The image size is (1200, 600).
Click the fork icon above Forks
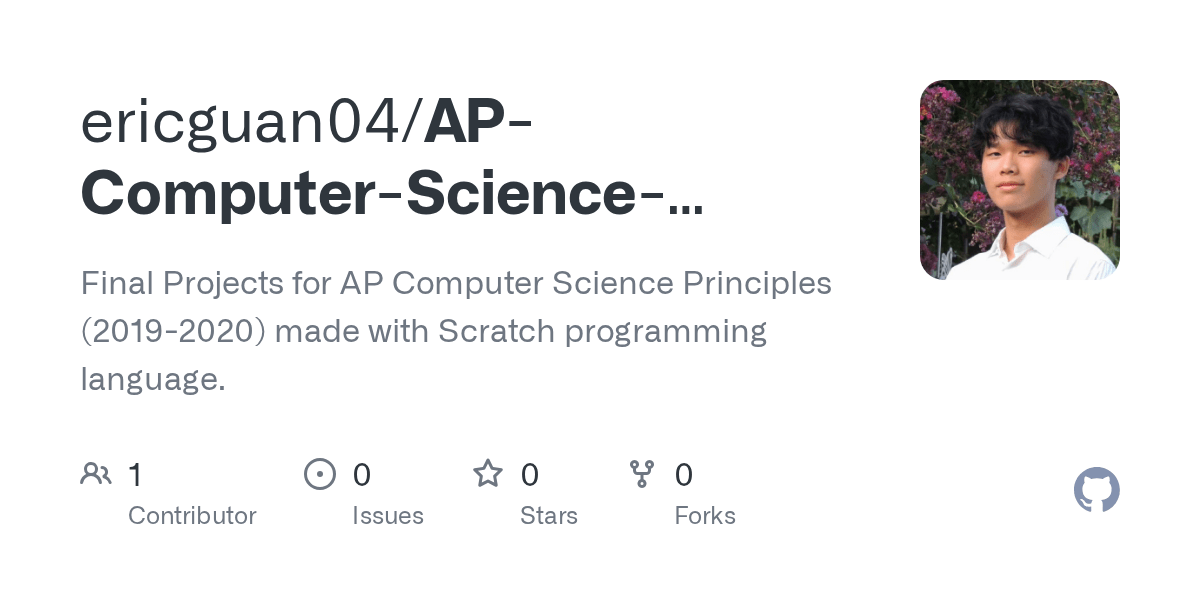[642, 473]
